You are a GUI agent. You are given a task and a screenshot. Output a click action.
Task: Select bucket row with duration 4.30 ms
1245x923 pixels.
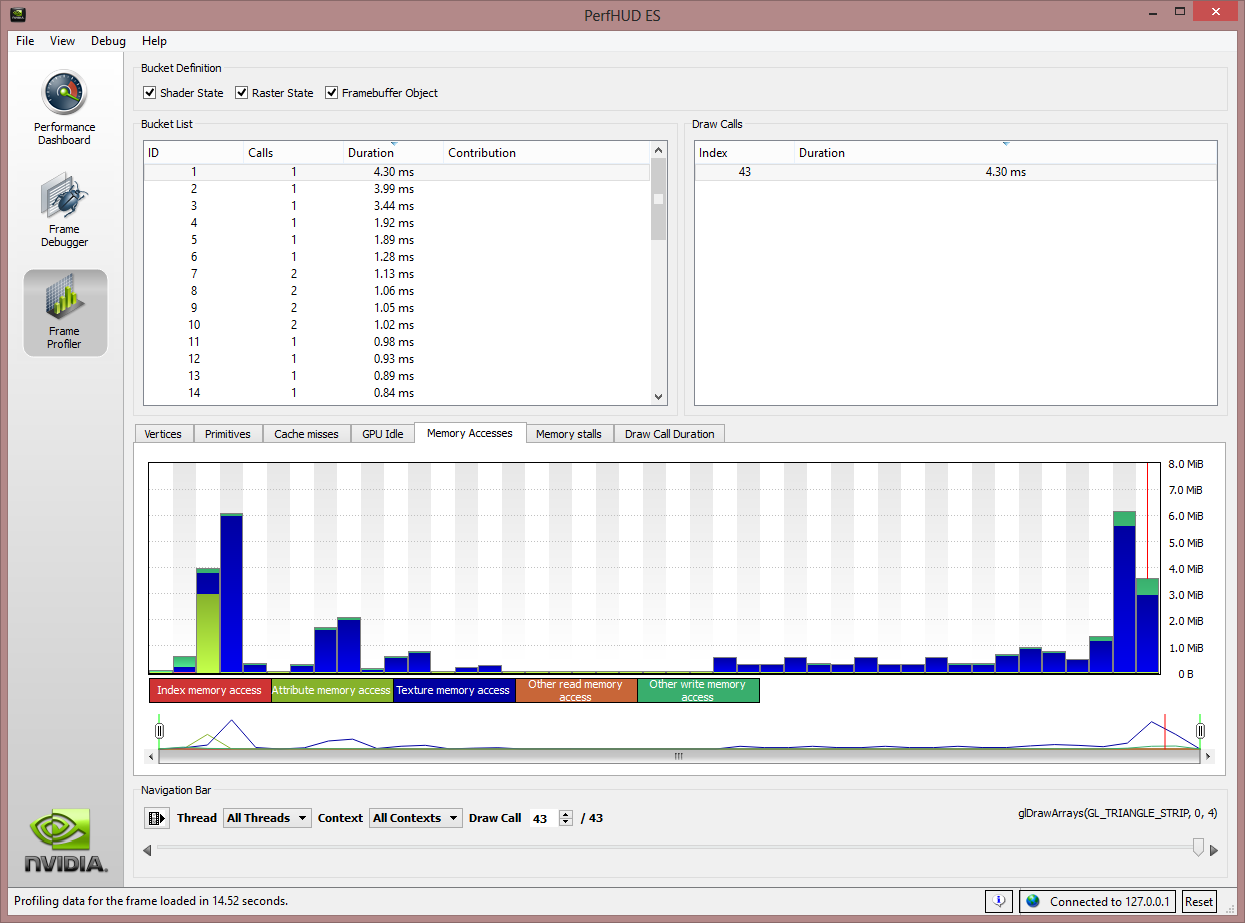click(397, 172)
